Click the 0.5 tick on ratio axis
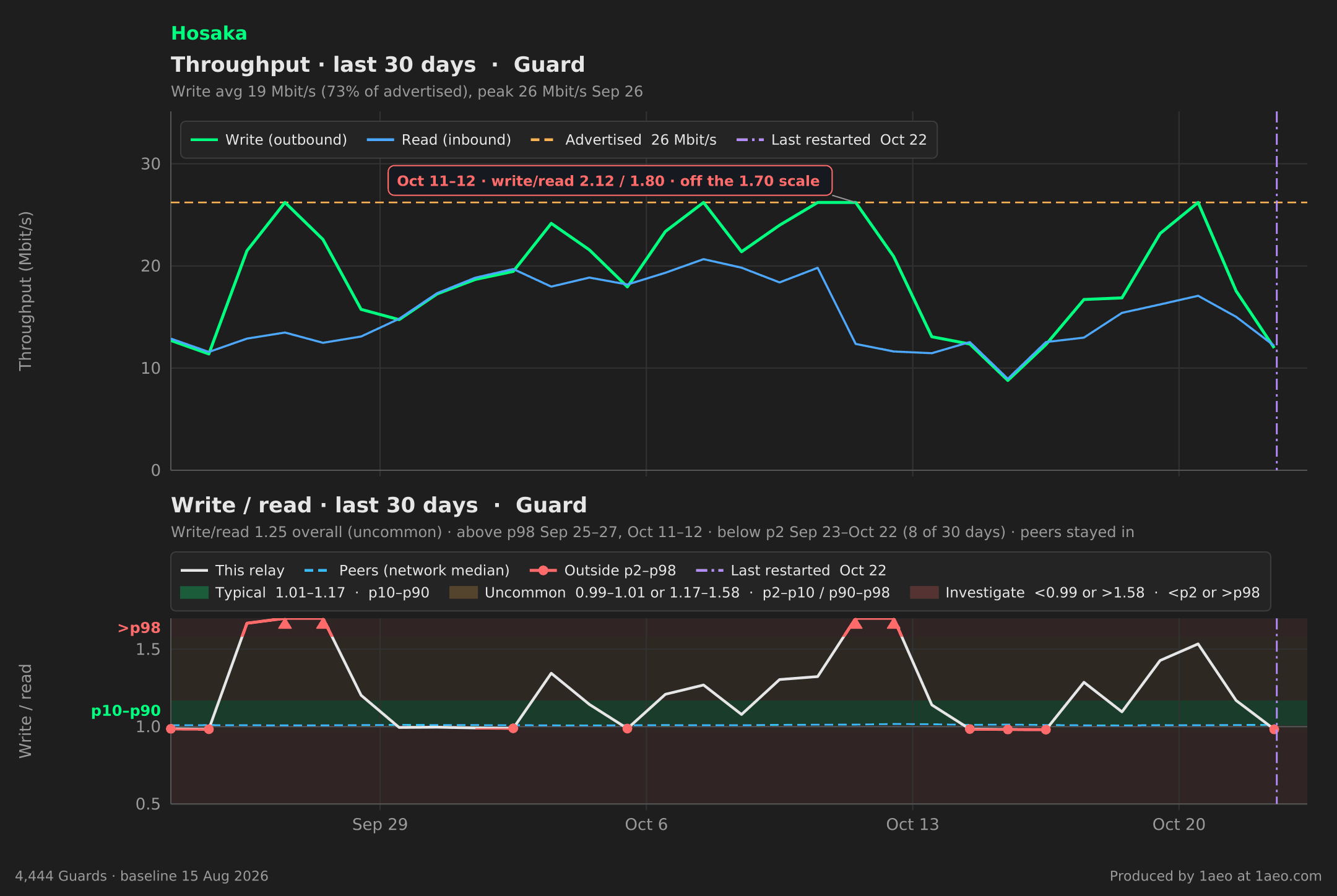Screen dimensions: 1337x896 [x=148, y=804]
